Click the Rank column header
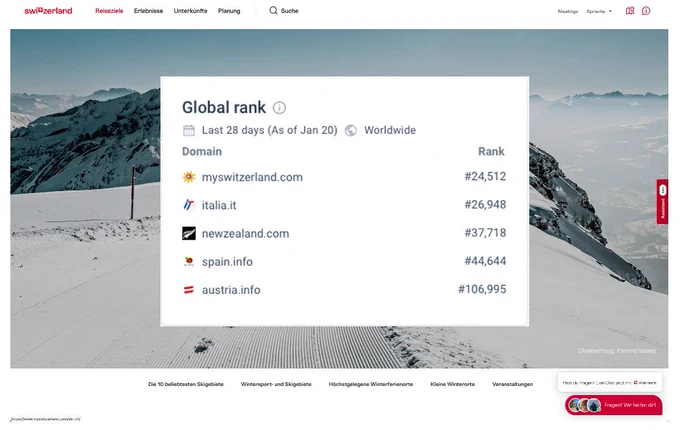Viewport: 680px width, 430px height. tap(491, 151)
